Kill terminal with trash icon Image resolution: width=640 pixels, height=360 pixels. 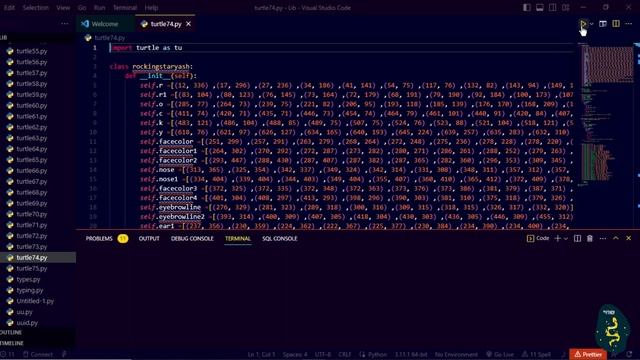coord(590,238)
